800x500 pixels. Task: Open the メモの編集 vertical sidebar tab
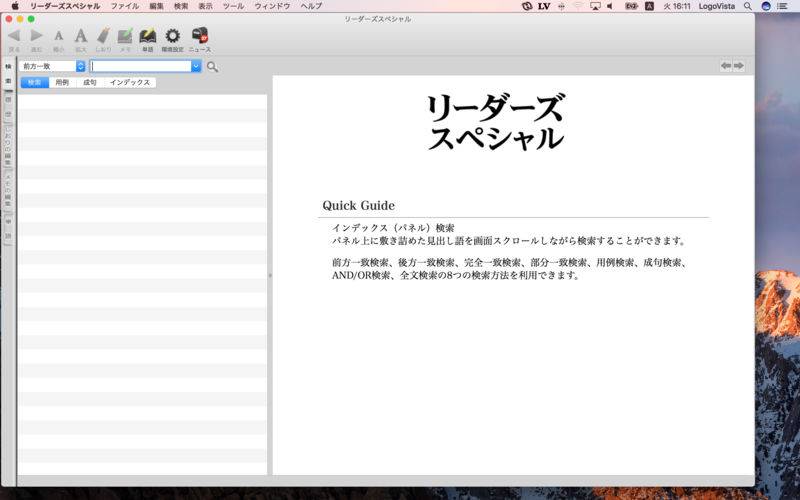8,190
